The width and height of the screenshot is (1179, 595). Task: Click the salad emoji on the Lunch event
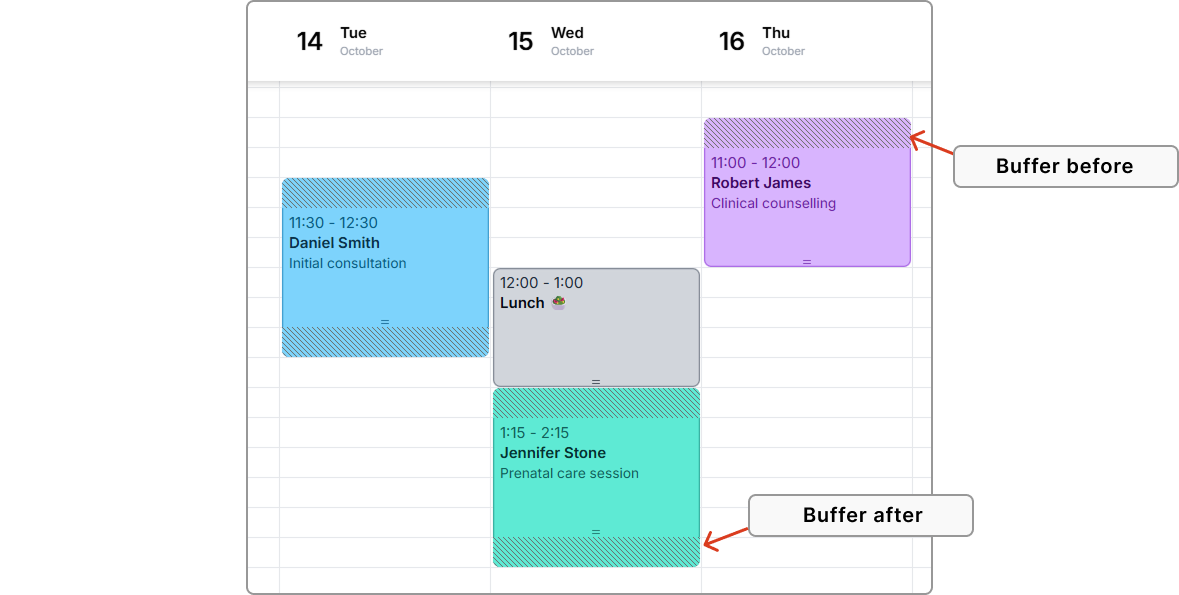pos(558,303)
